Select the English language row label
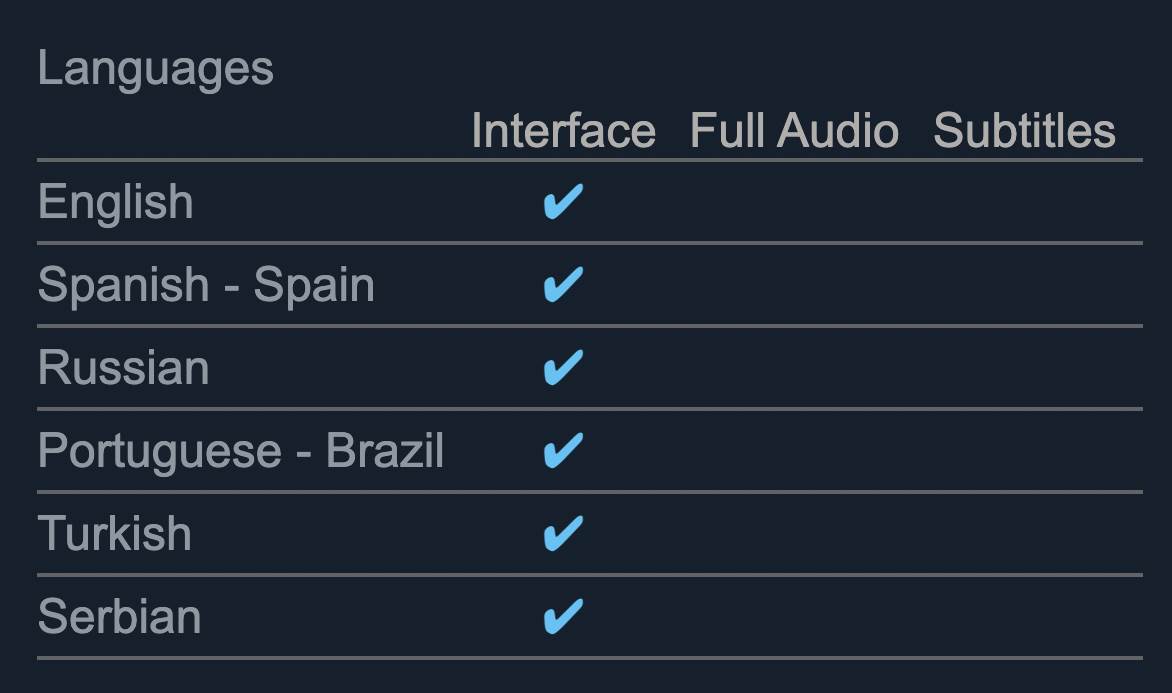The image size is (1172, 693). (115, 202)
